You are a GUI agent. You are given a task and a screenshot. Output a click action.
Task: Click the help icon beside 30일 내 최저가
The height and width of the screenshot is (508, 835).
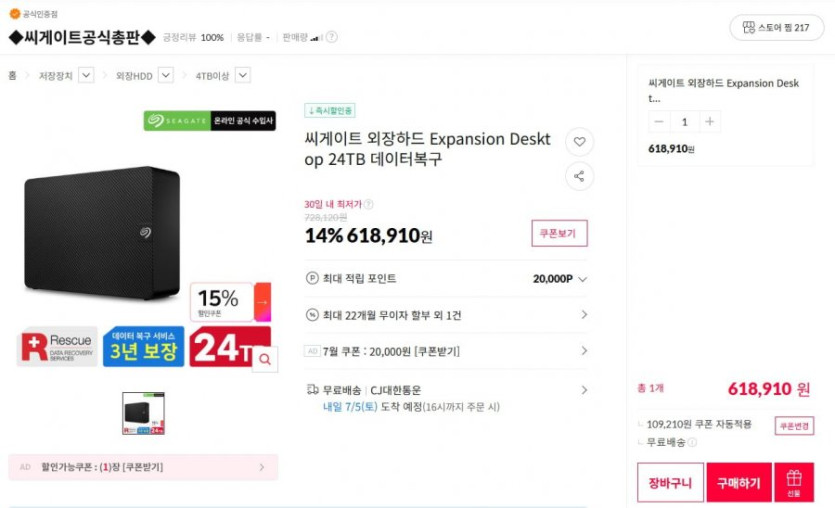pos(368,204)
